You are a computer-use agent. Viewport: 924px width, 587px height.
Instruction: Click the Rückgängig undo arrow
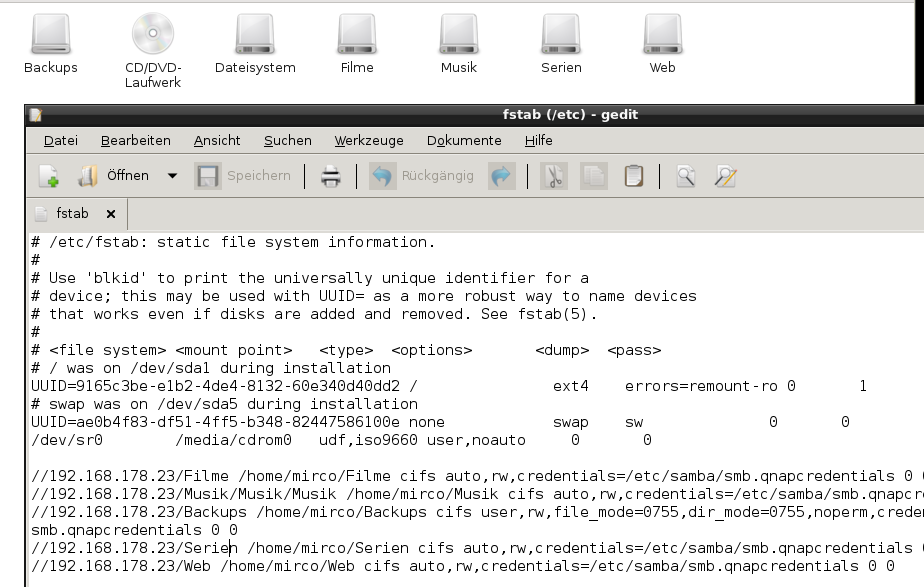coord(382,176)
